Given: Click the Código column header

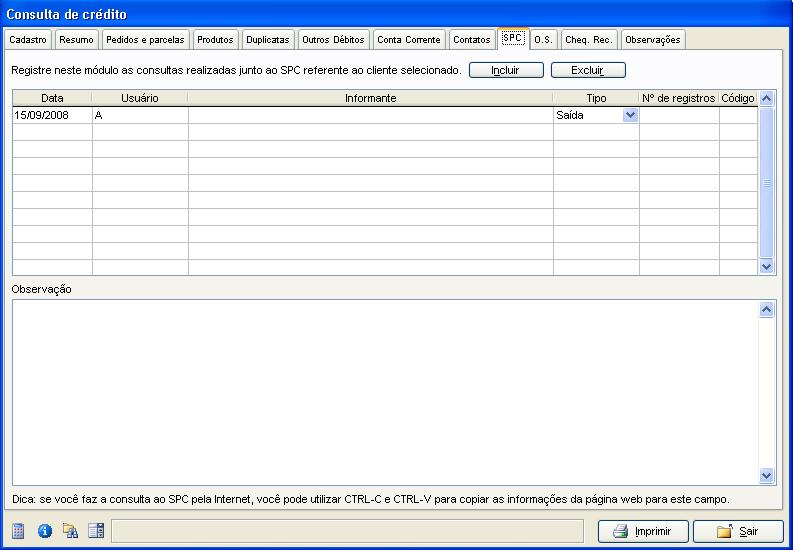Looking at the screenshot, I should [x=738, y=98].
